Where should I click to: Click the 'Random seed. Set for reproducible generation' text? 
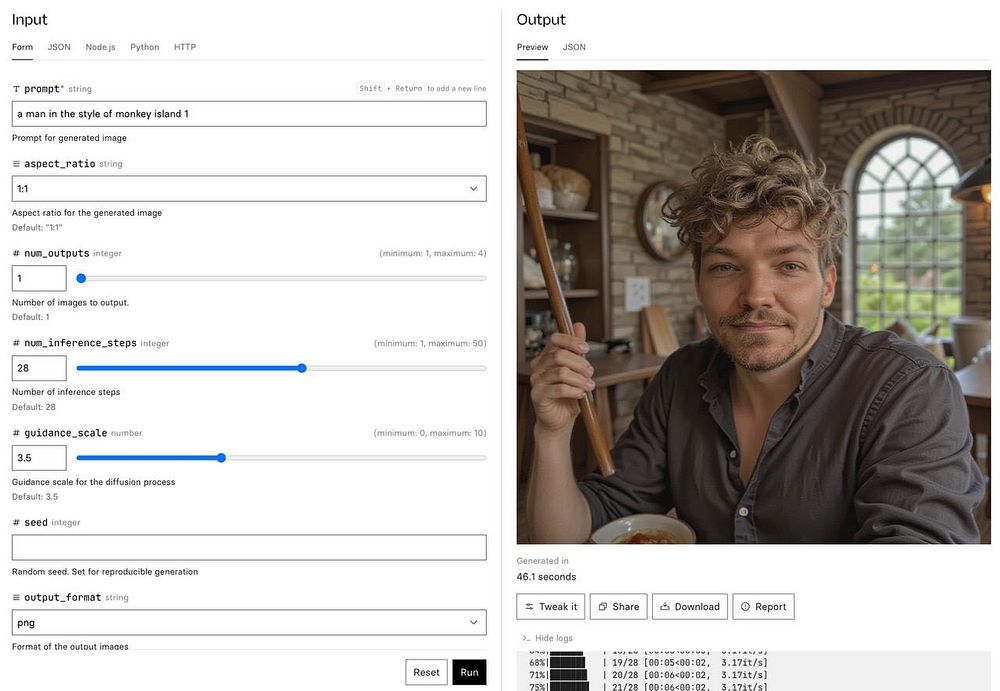click(105, 572)
